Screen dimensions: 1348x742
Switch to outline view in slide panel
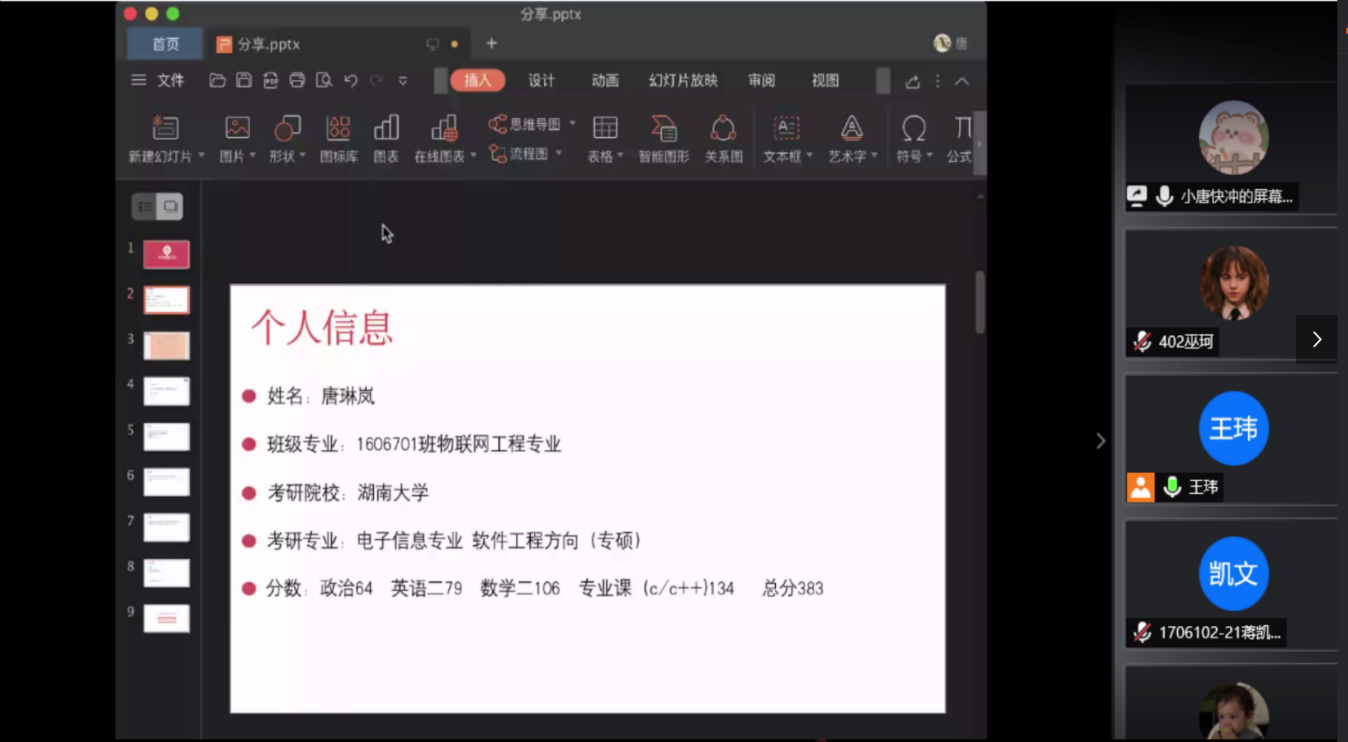tap(145, 207)
